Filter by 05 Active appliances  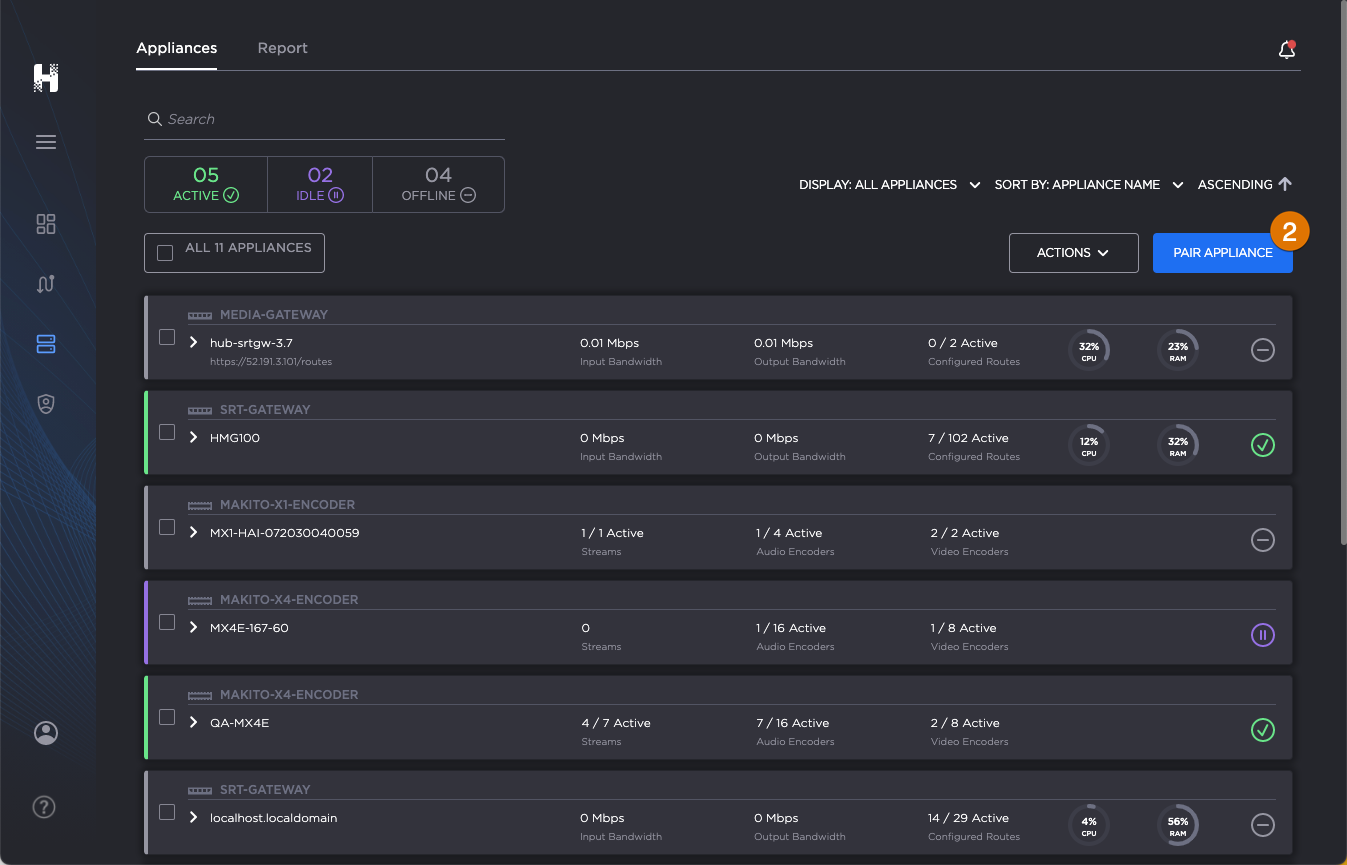pyautogui.click(x=206, y=185)
